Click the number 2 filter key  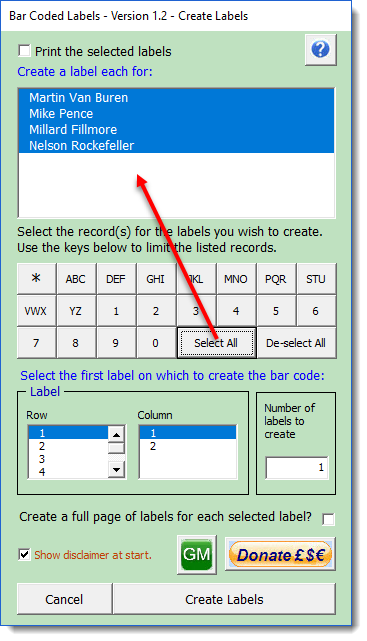(x=156, y=311)
